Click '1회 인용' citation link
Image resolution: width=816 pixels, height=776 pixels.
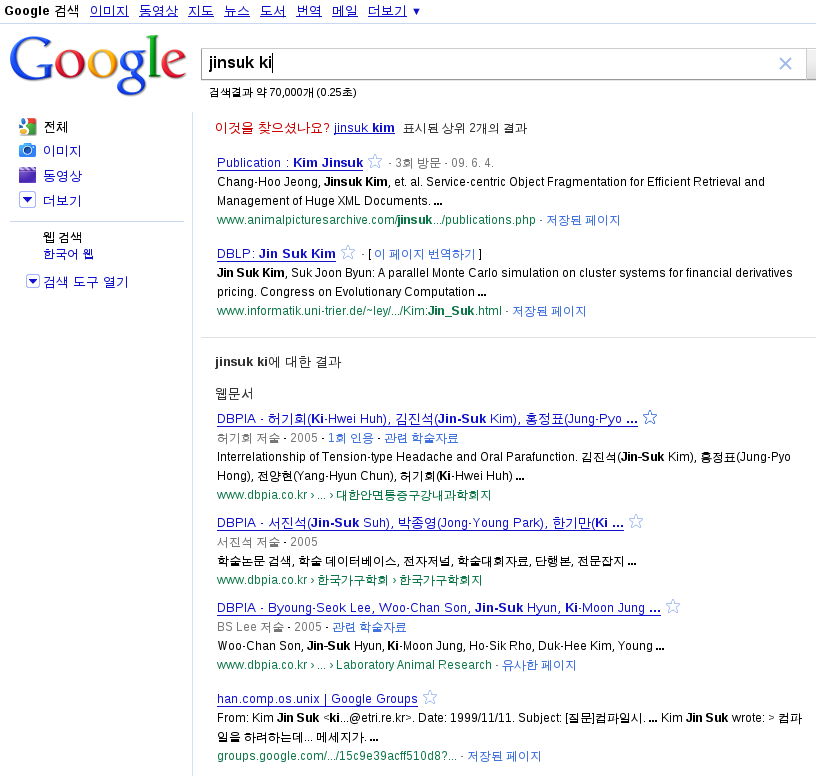tap(350, 438)
